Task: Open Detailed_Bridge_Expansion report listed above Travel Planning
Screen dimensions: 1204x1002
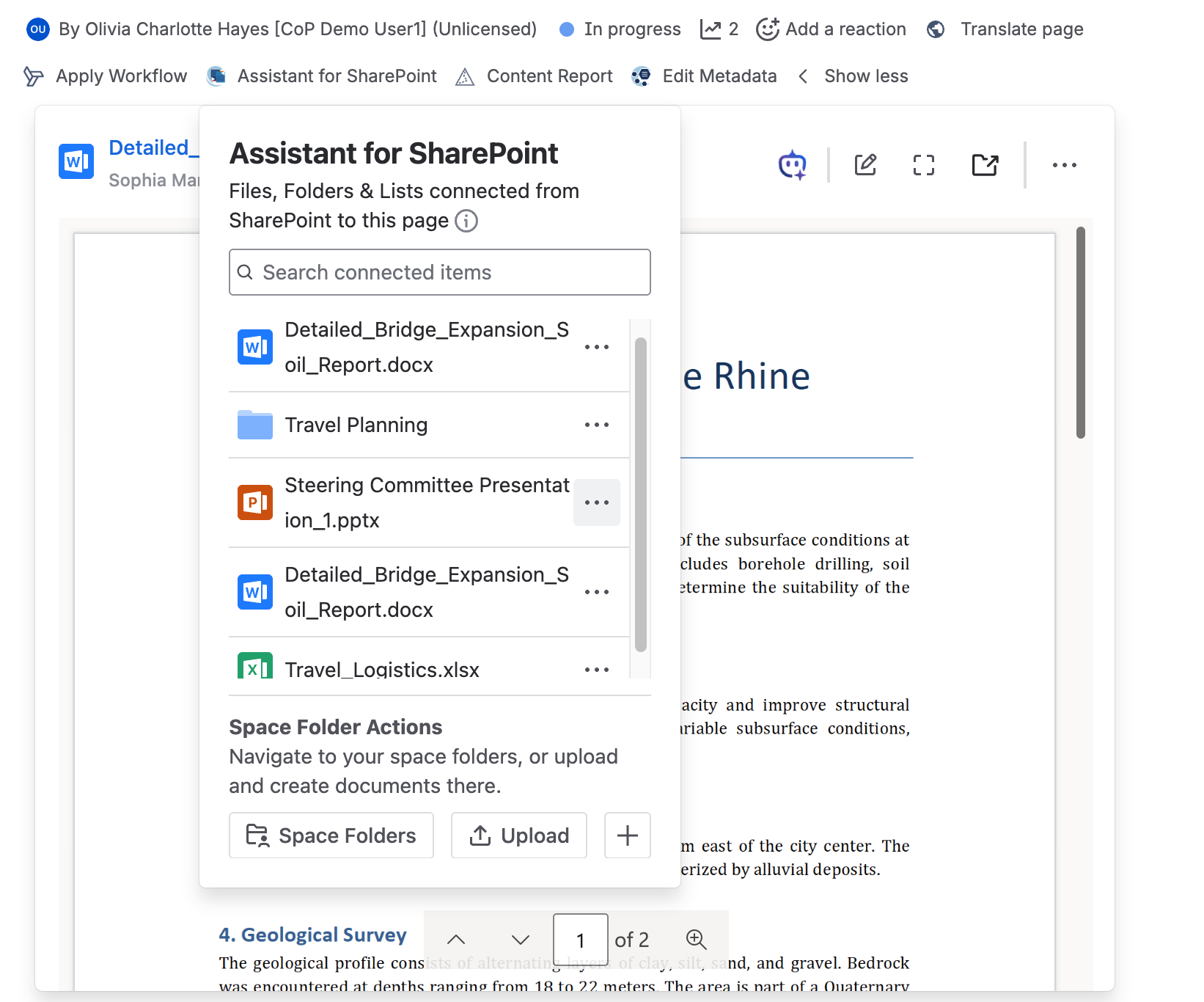Action: coord(427,347)
